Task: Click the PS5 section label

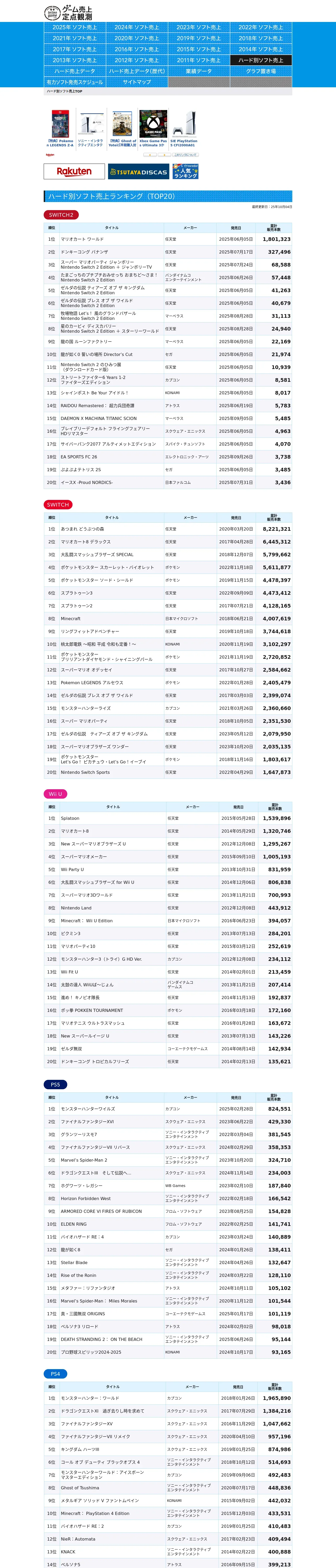Action: [55, 1084]
